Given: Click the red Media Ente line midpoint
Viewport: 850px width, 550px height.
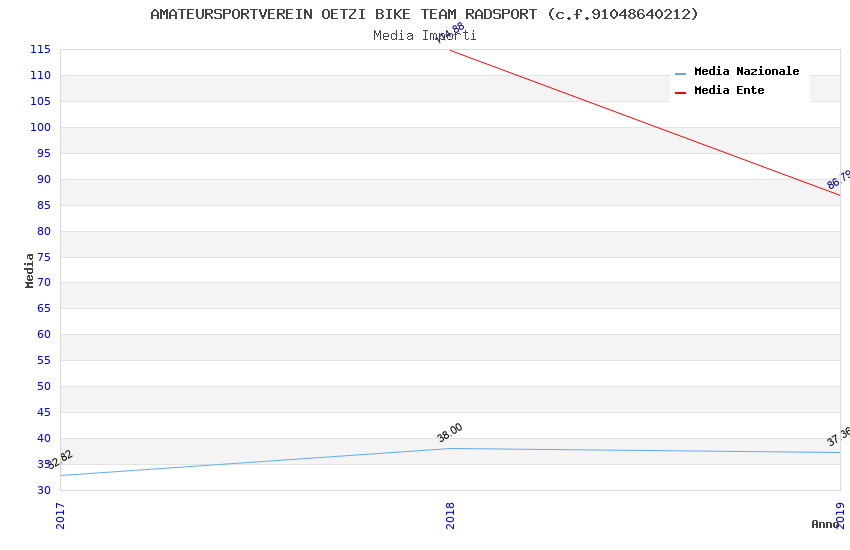Looking at the screenshot, I should pyautogui.click(x=645, y=122).
